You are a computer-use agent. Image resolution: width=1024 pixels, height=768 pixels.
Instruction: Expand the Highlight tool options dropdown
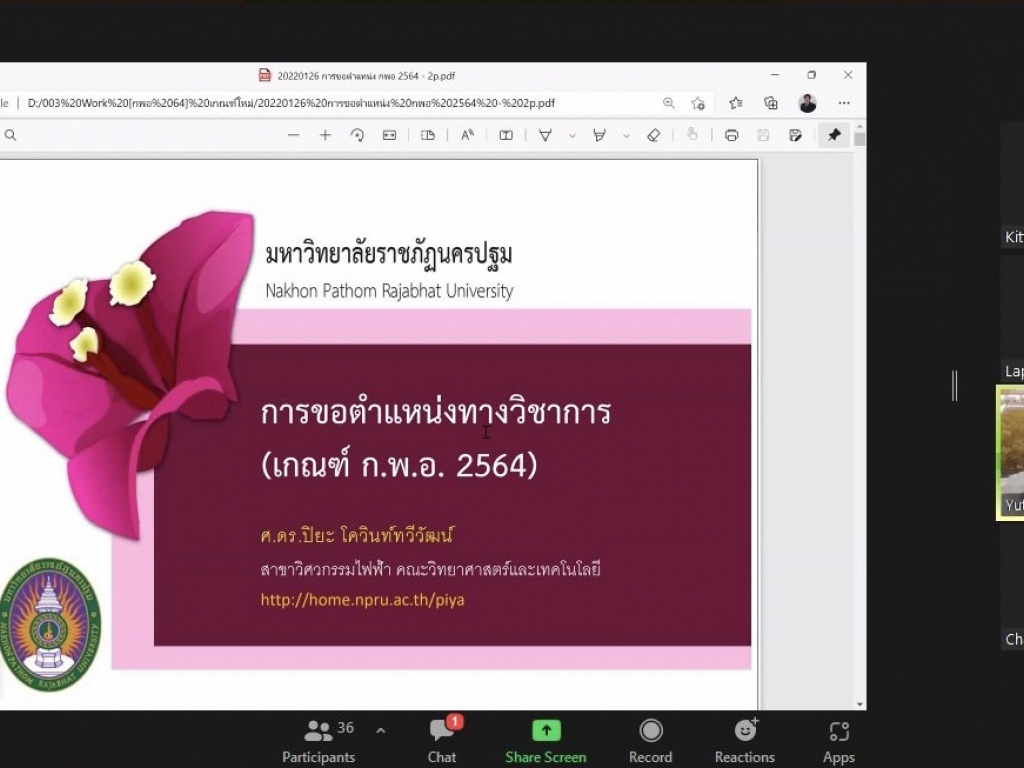(626, 135)
